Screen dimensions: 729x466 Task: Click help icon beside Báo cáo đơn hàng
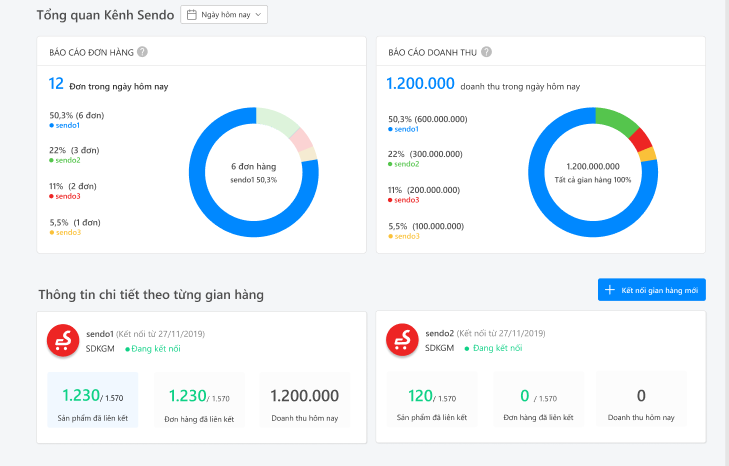[x=142, y=52]
